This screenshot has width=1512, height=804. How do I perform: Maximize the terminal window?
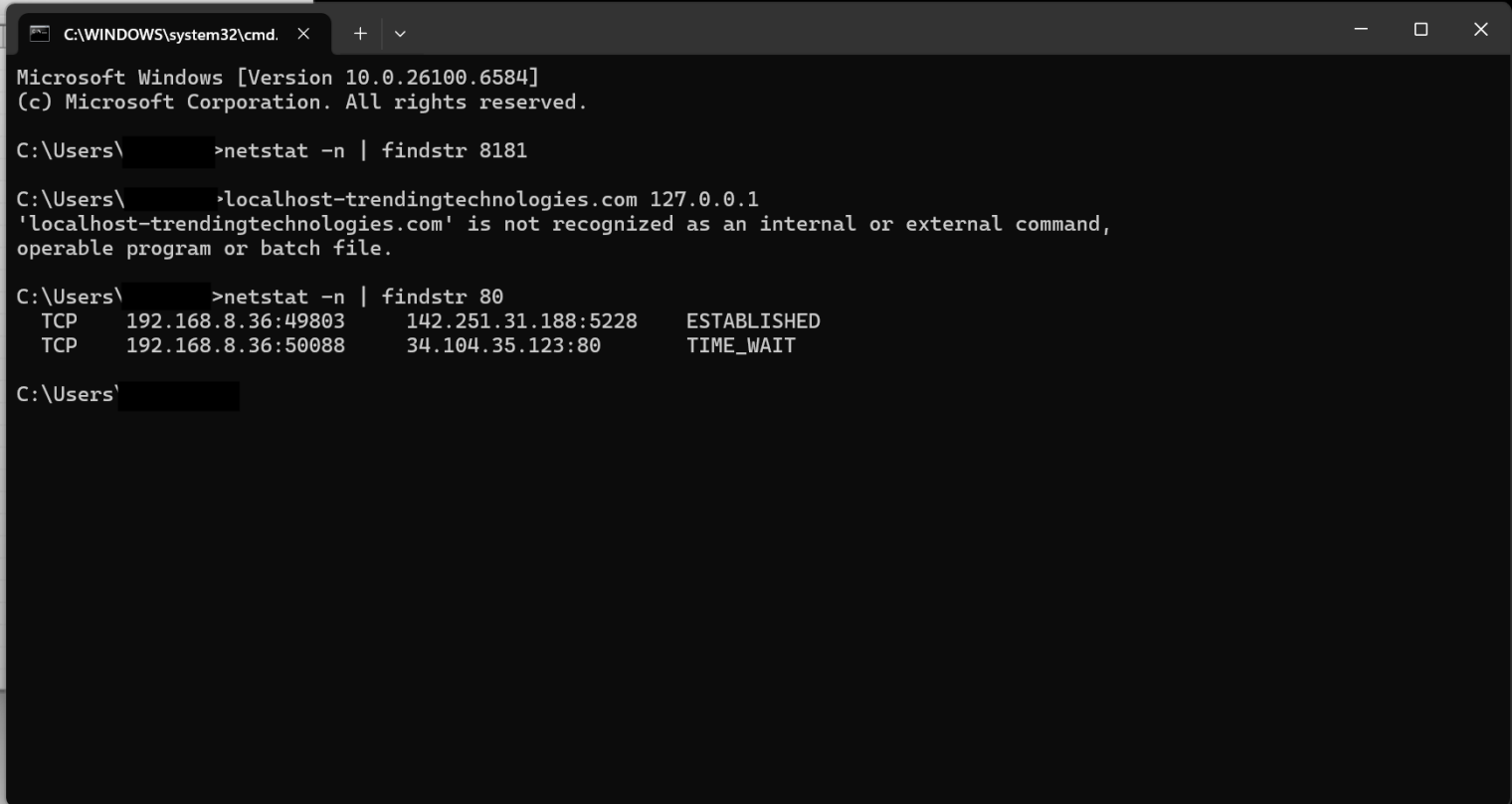[1420, 30]
